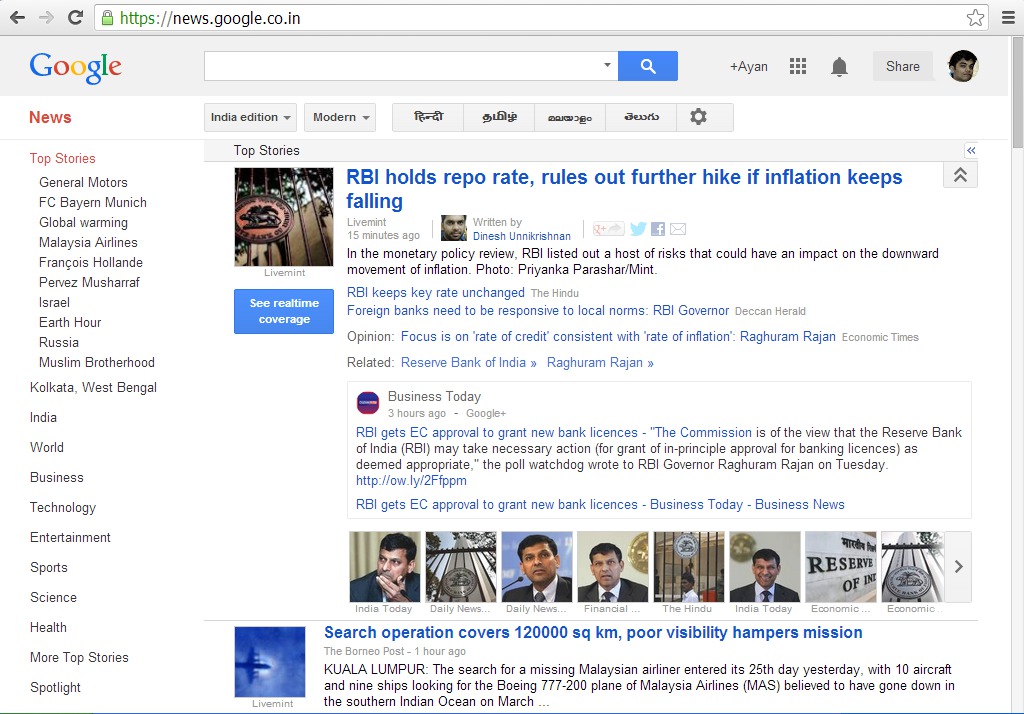Screen dimensions: 1024x714
Task: Click the blue search magnifier button
Action: coord(647,66)
